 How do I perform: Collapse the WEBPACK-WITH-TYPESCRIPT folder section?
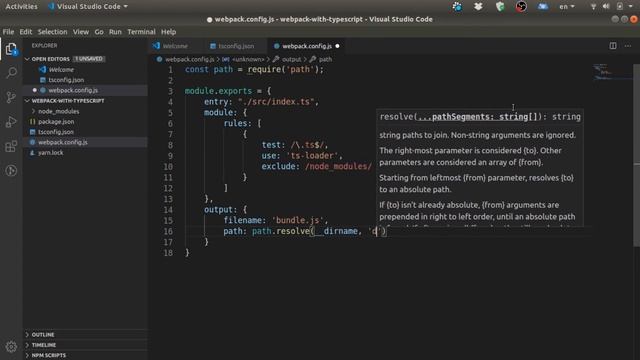(27, 101)
